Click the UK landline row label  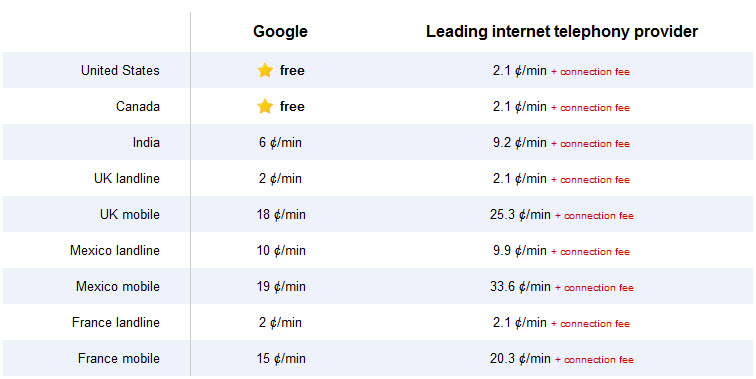coord(127,178)
